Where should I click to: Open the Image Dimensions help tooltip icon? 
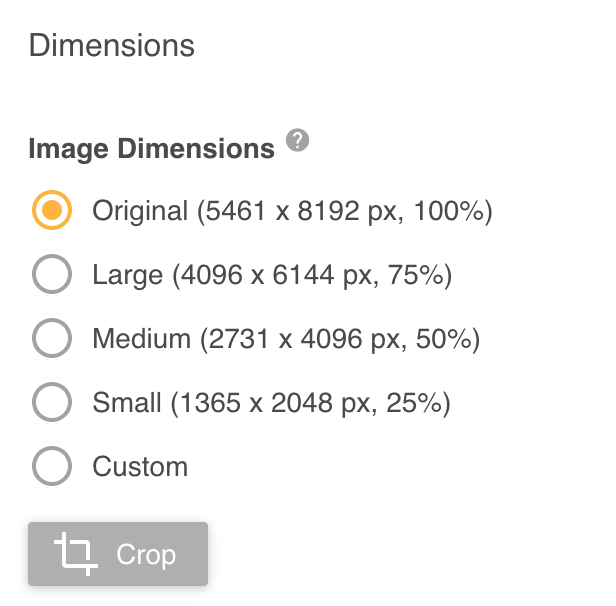296,141
